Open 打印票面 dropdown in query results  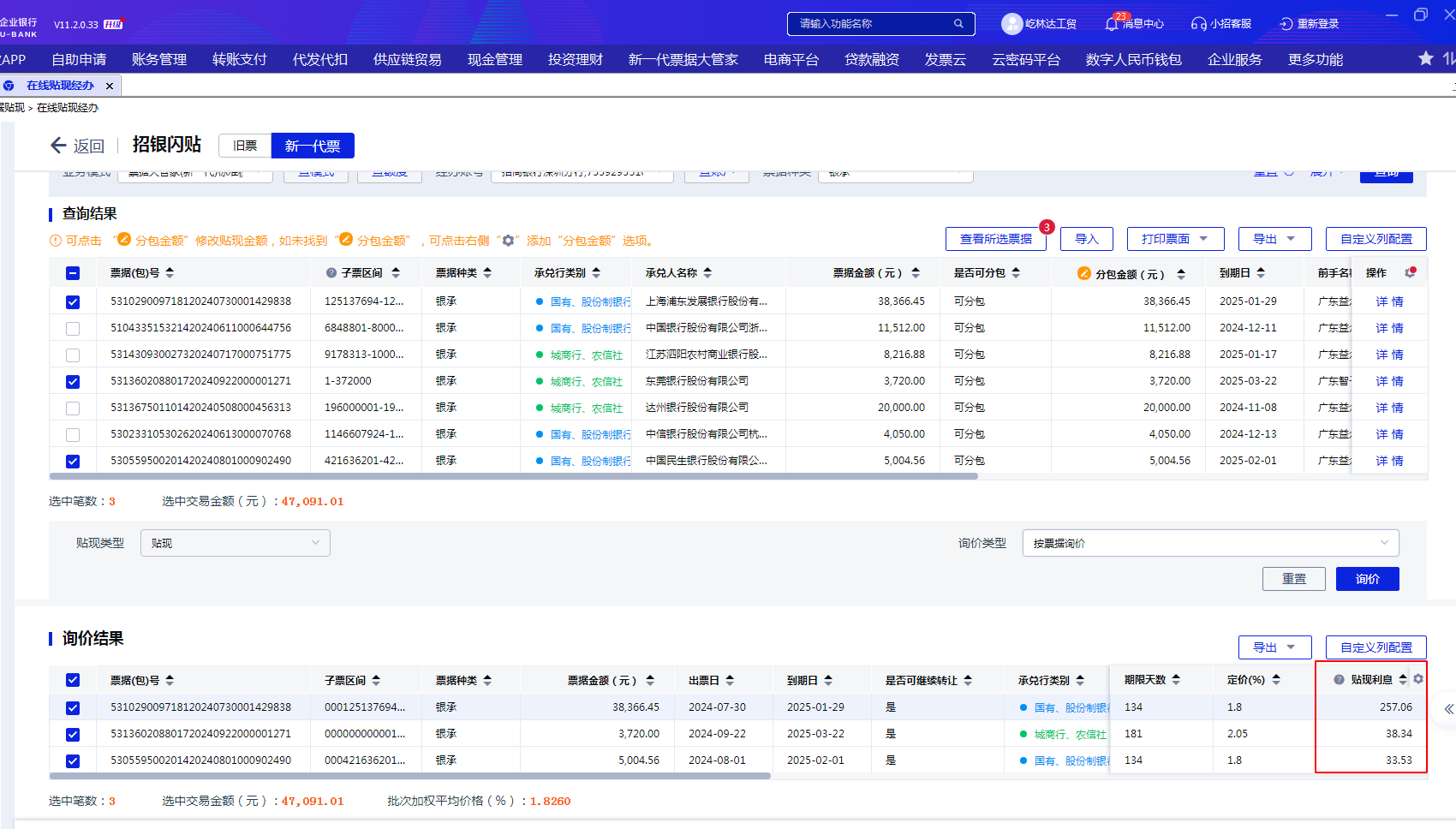pyautogui.click(x=1175, y=239)
